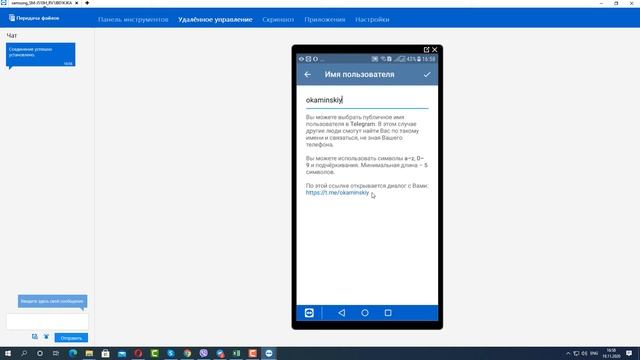Tap the Android recent apps square button
Image resolution: width=640 pixels, height=360 pixels.
point(388,313)
